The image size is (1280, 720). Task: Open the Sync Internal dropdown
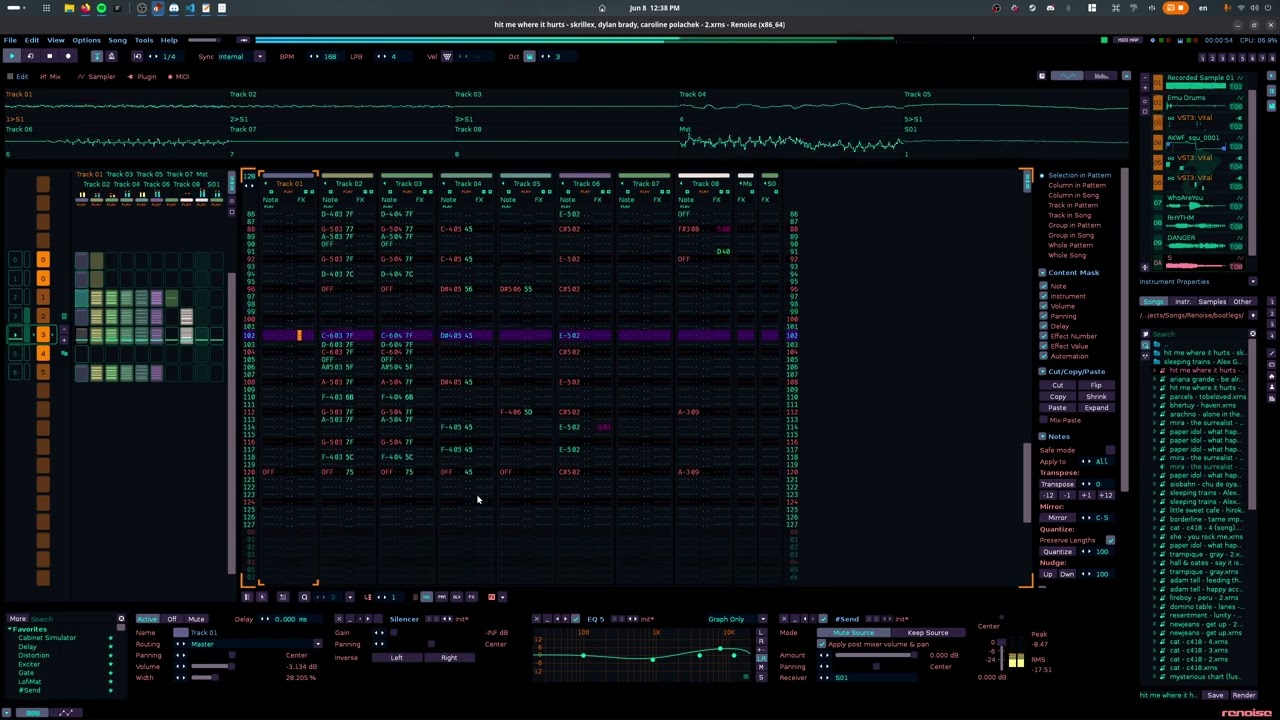259,56
